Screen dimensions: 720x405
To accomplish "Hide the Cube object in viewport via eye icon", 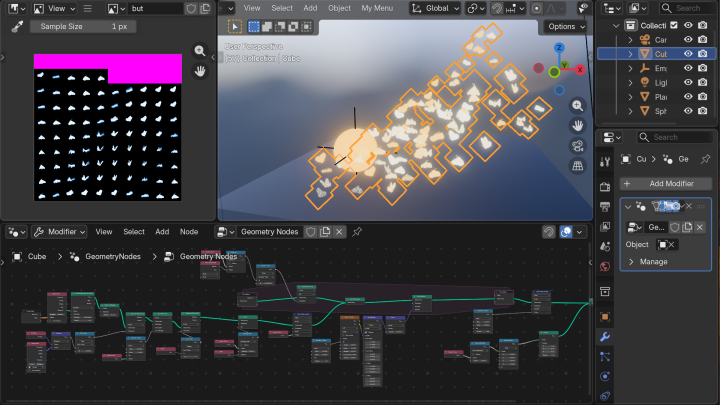I will coord(688,54).
